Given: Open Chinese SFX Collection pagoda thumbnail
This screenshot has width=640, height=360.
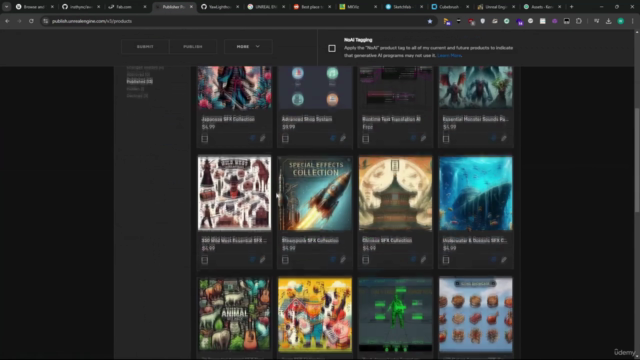Looking at the screenshot, I should pos(395,193).
